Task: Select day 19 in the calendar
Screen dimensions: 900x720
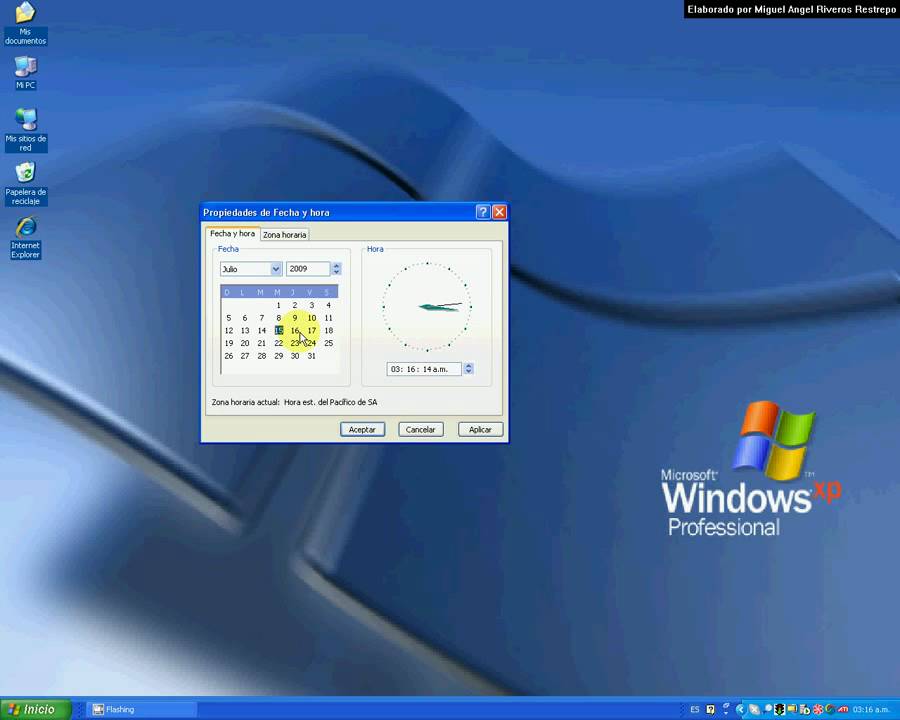Action: pyautogui.click(x=228, y=343)
